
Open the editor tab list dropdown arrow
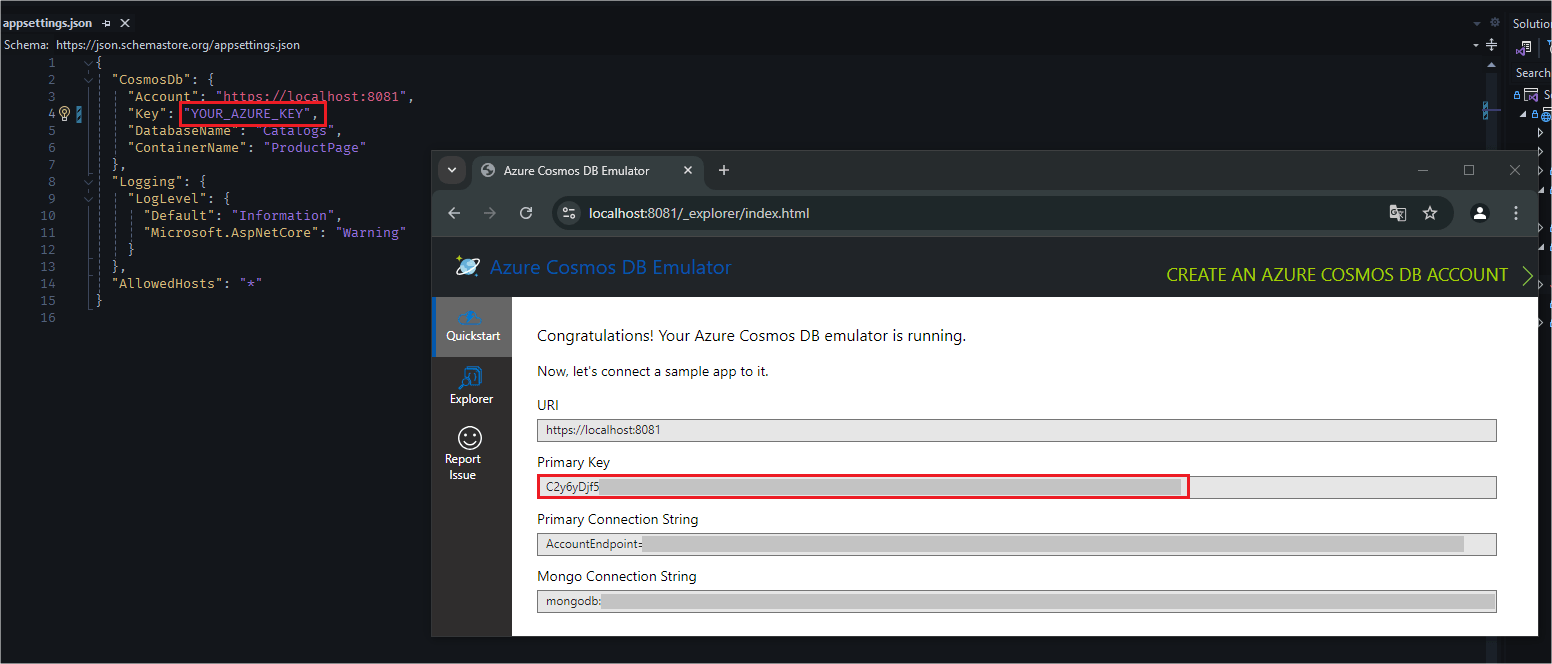click(1477, 22)
